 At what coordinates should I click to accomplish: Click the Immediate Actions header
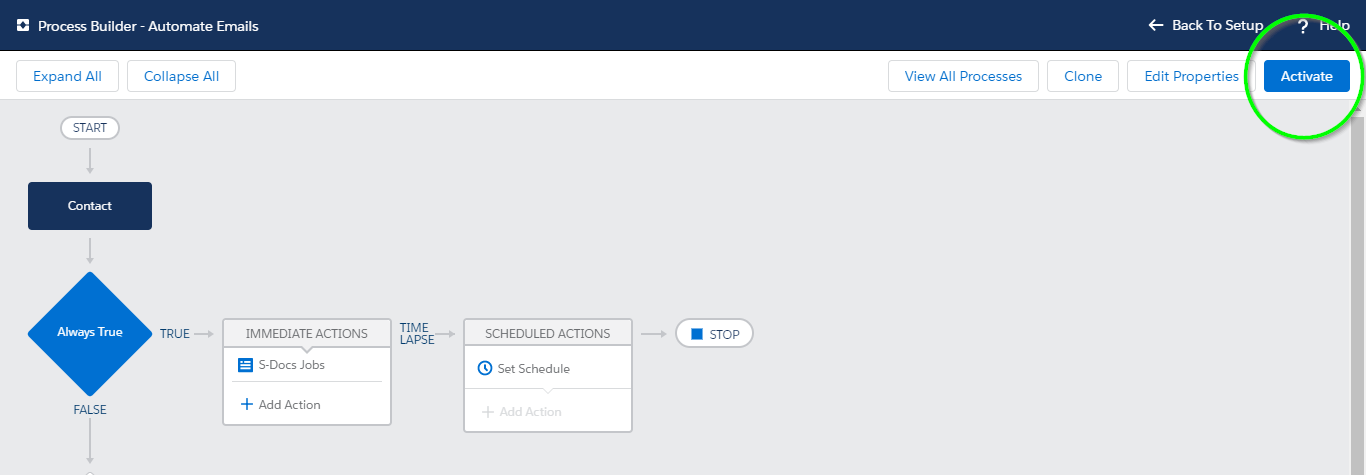pyautogui.click(x=307, y=333)
